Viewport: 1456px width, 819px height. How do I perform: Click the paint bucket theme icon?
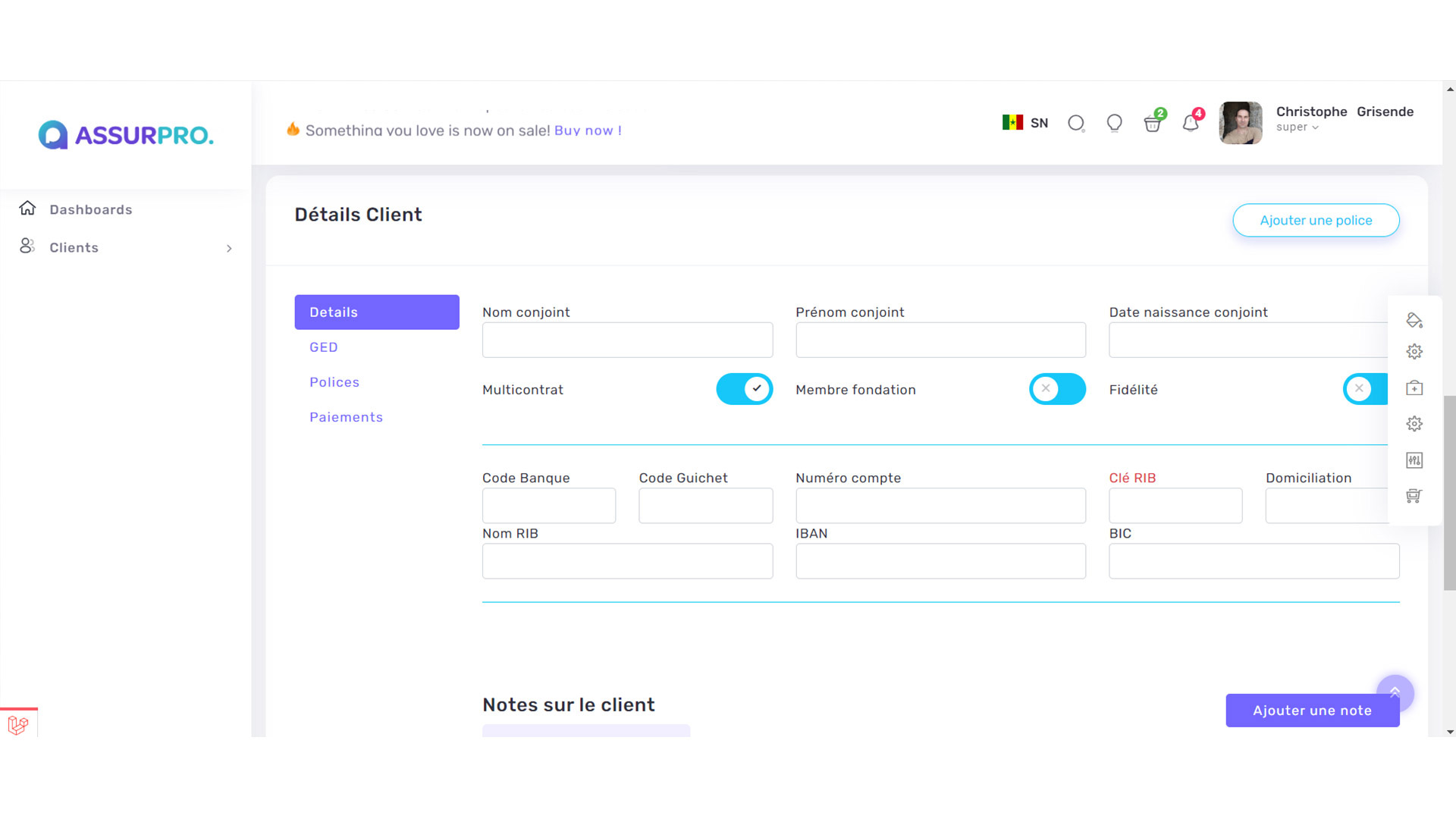click(x=1414, y=320)
